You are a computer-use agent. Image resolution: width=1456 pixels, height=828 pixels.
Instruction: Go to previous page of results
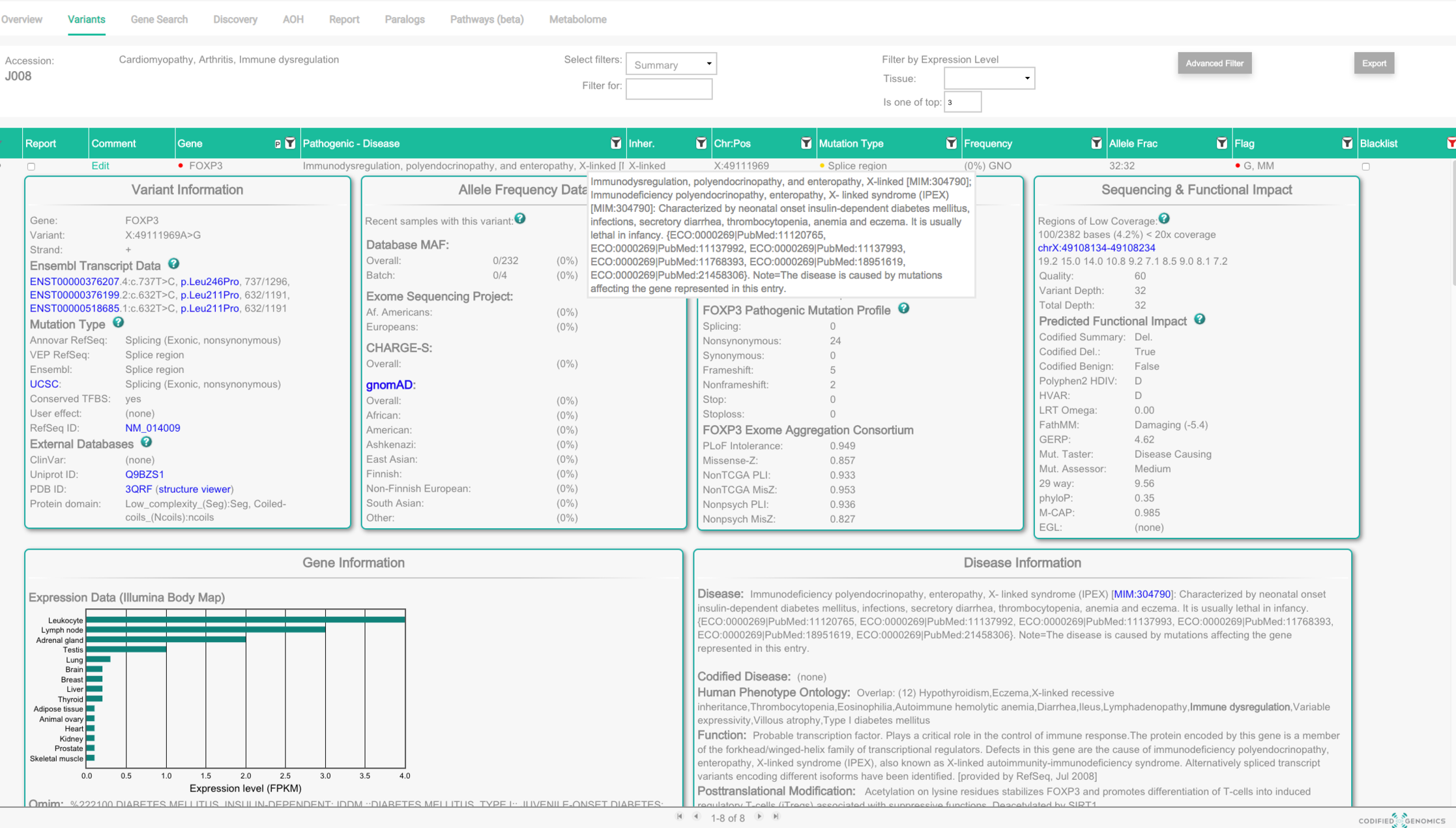coord(696,816)
